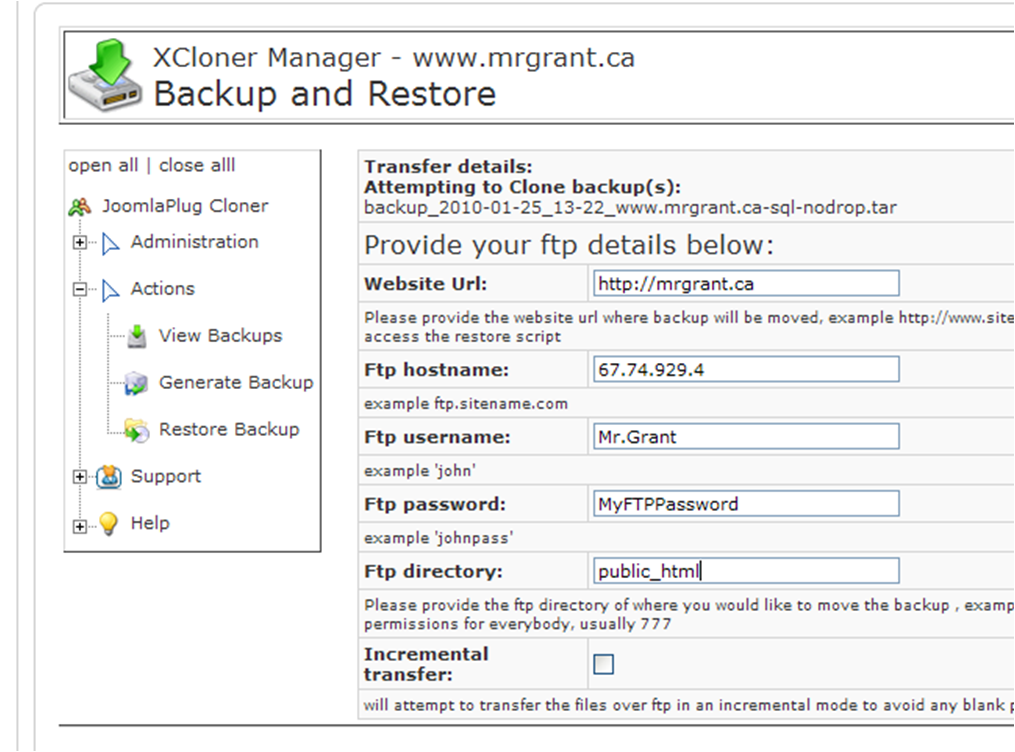Select Restore Backup in the tree
Image resolution: width=1015 pixels, height=752 pixels.
click(229, 430)
